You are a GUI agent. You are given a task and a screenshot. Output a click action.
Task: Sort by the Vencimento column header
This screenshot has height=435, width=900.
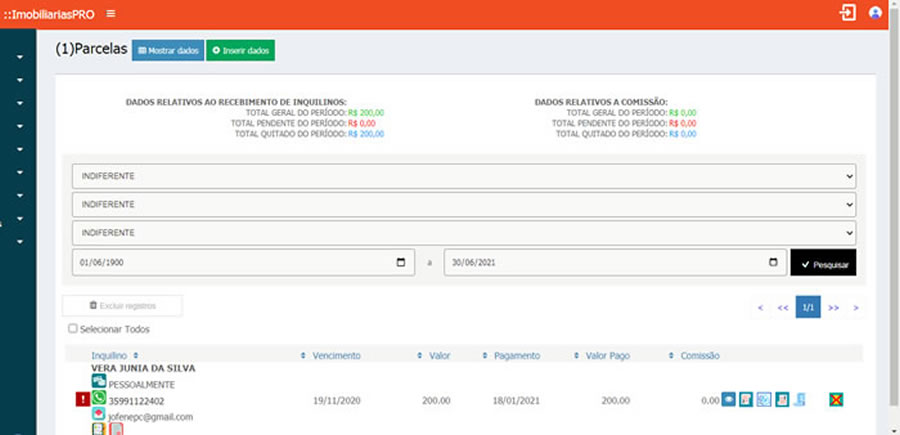click(x=336, y=355)
